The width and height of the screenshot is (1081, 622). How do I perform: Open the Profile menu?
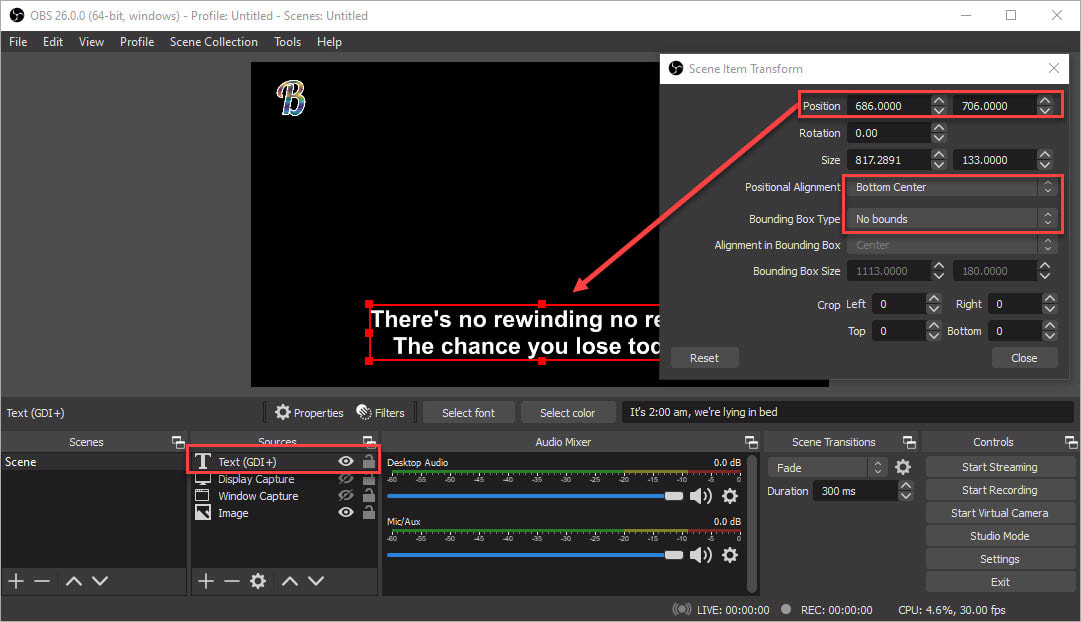click(137, 42)
